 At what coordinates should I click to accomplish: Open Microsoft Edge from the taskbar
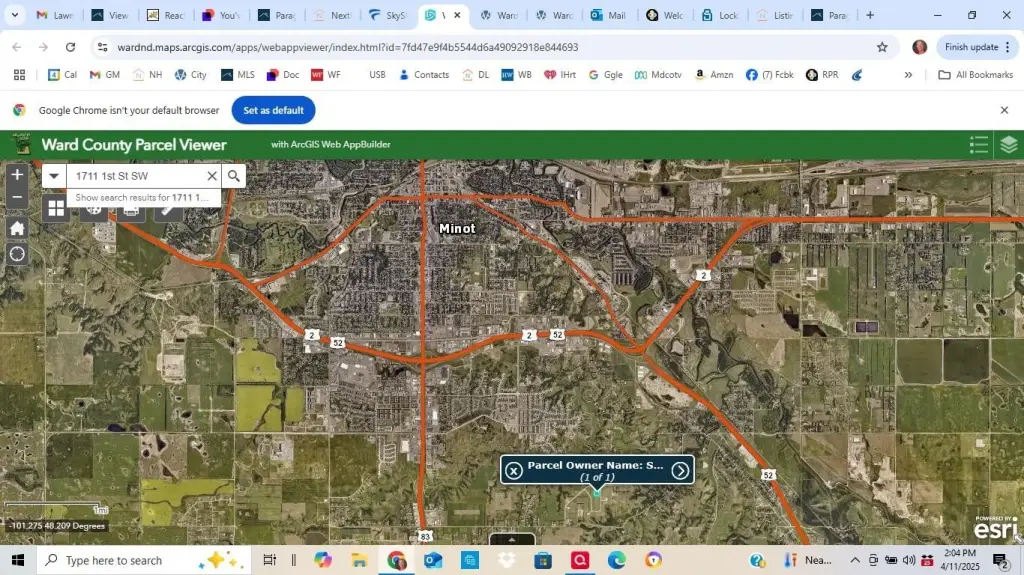pyautogui.click(x=616, y=560)
